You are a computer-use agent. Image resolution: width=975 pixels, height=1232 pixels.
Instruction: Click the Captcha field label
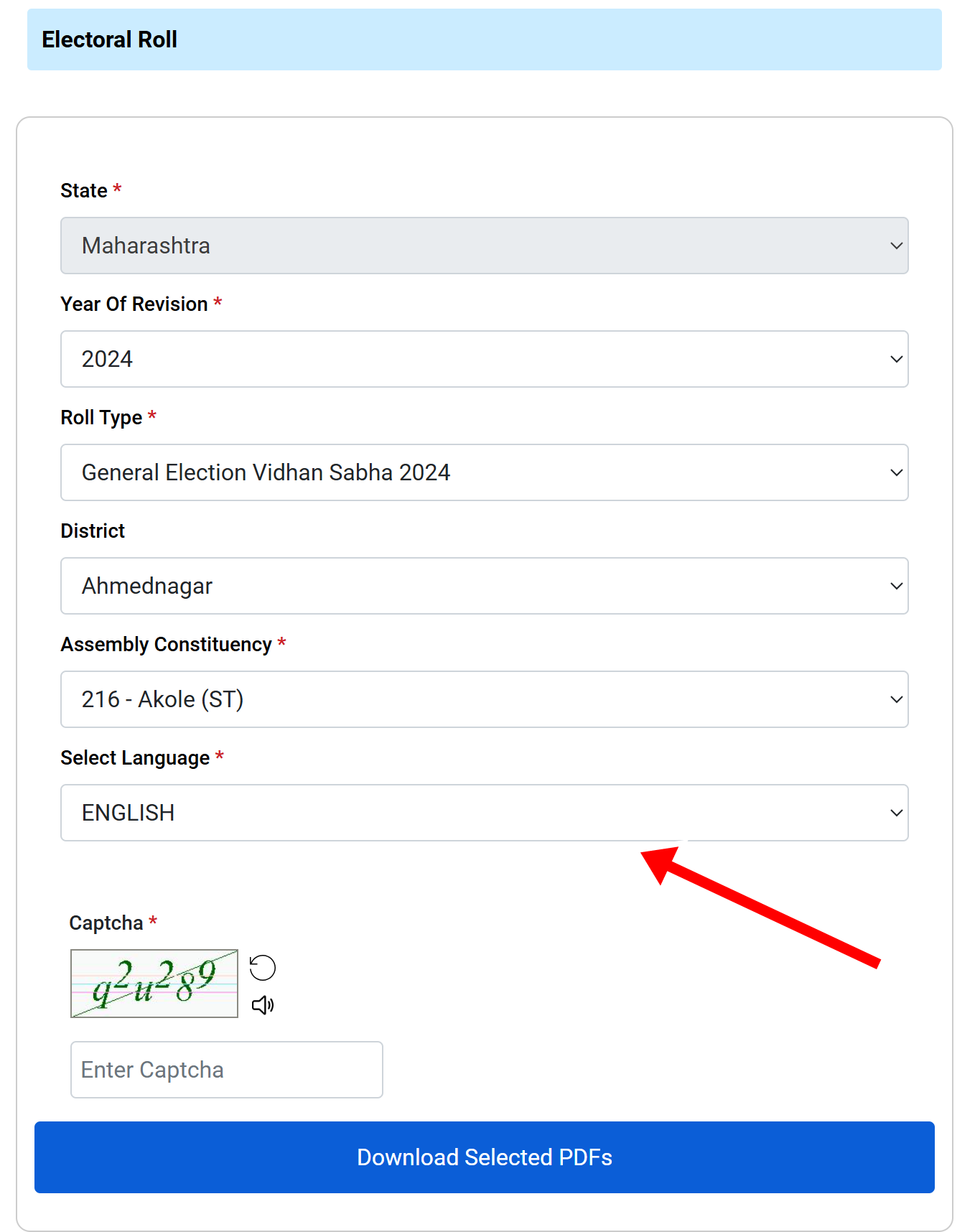(x=106, y=923)
